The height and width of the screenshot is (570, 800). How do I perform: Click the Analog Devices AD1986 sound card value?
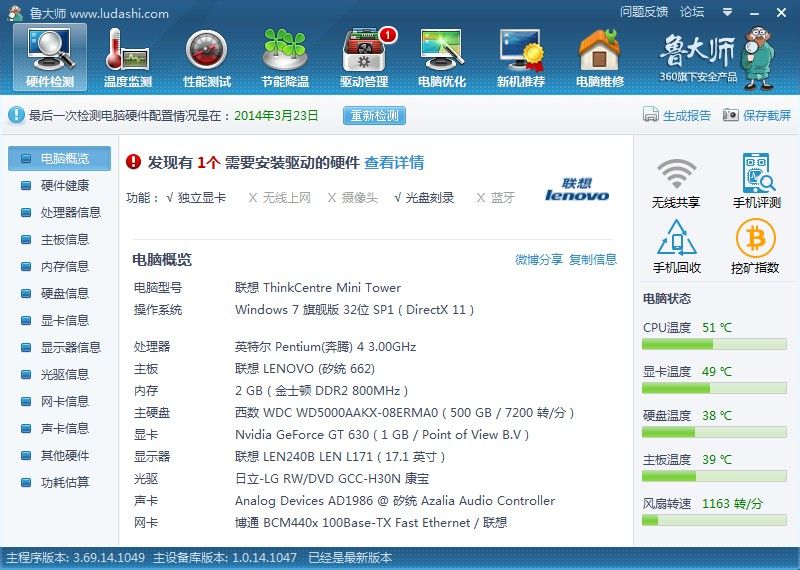pos(395,500)
